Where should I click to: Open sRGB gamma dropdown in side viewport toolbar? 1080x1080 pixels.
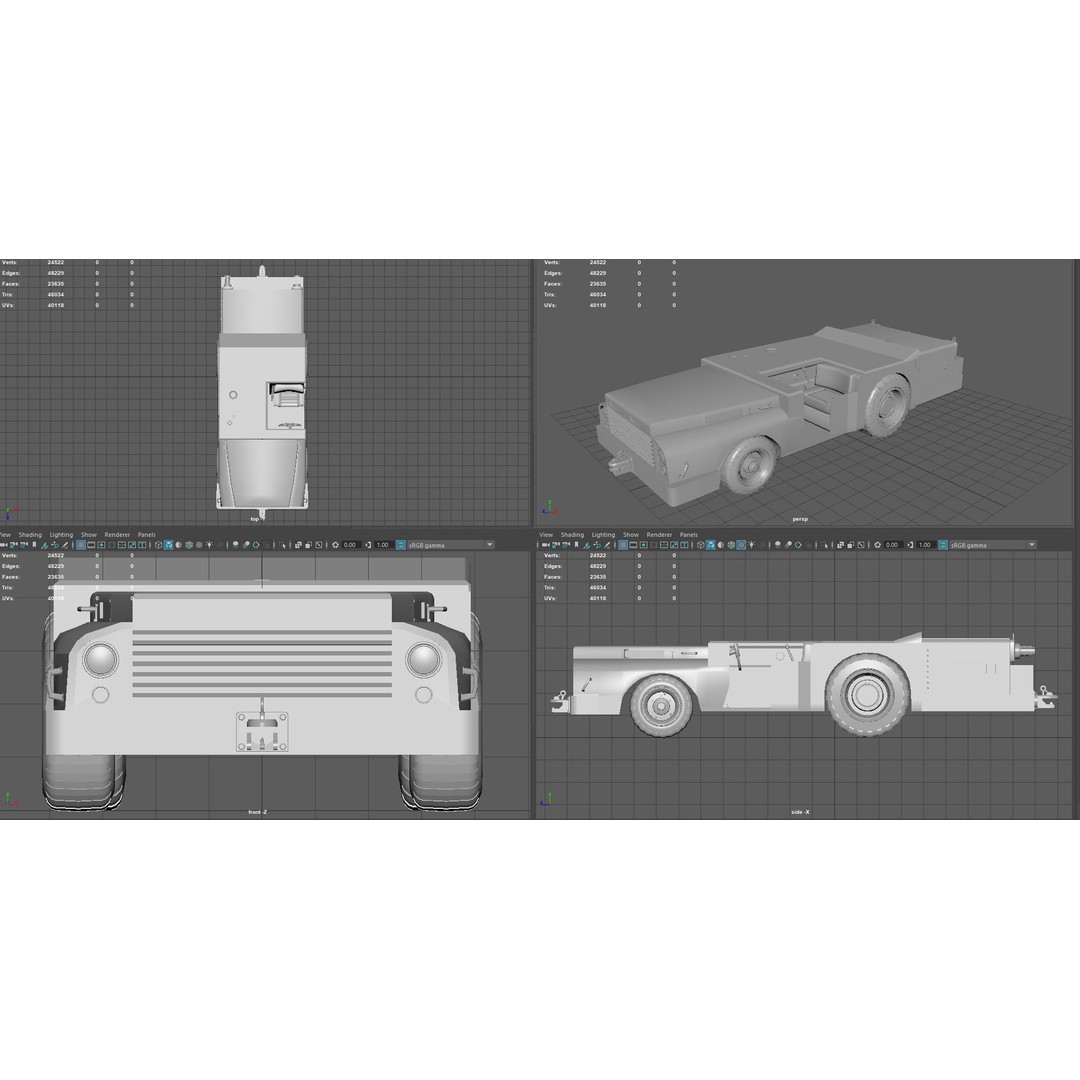pos(994,545)
